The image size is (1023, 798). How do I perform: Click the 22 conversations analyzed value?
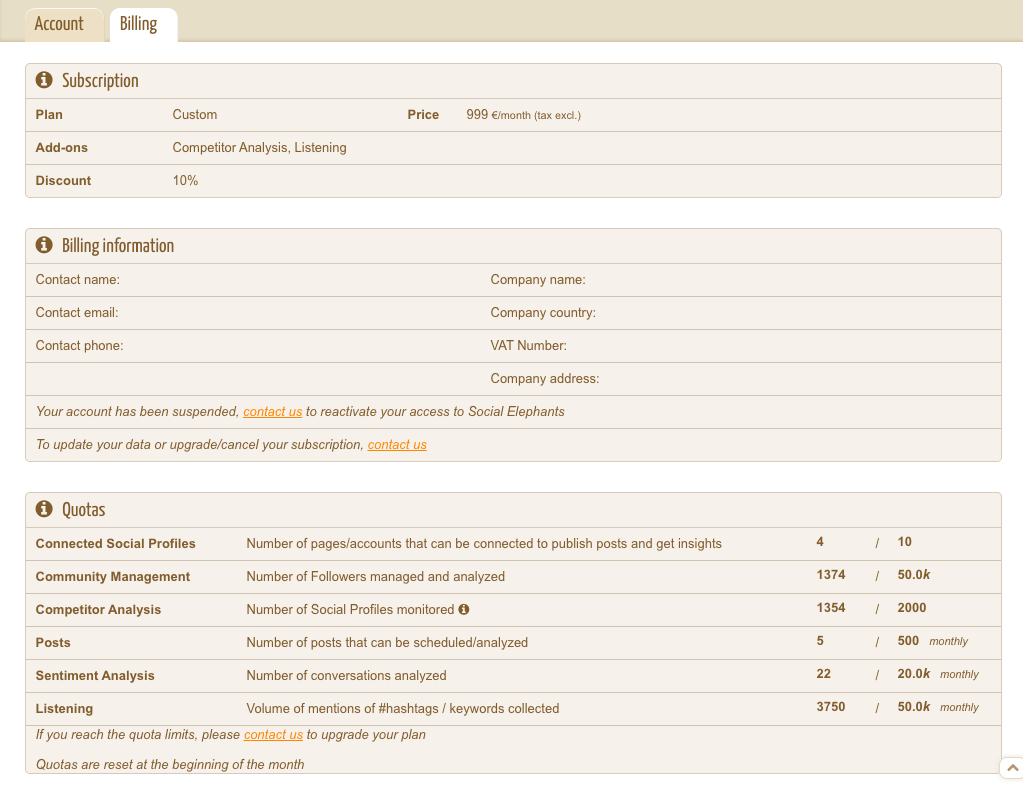[823, 673]
